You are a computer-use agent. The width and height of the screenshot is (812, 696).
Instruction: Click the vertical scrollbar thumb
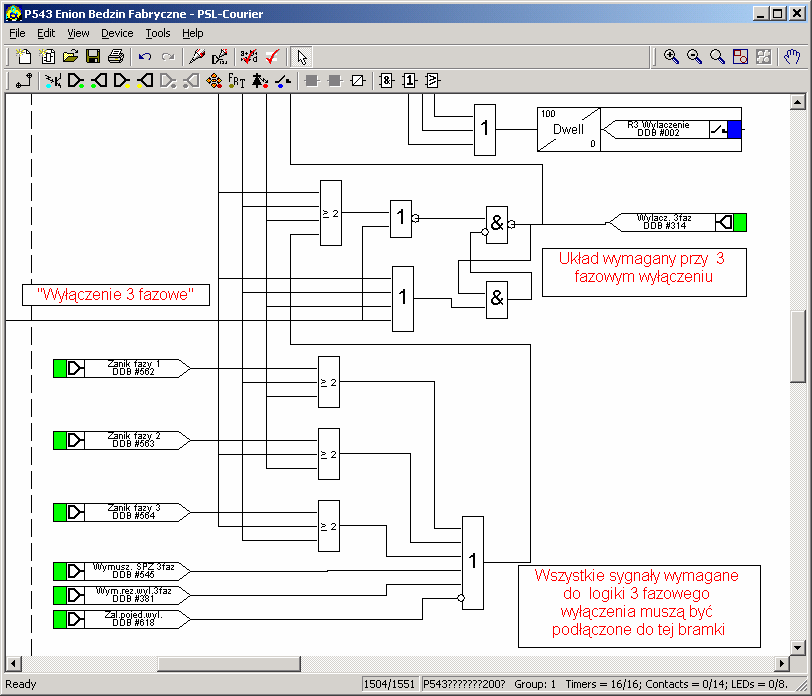point(798,346)
